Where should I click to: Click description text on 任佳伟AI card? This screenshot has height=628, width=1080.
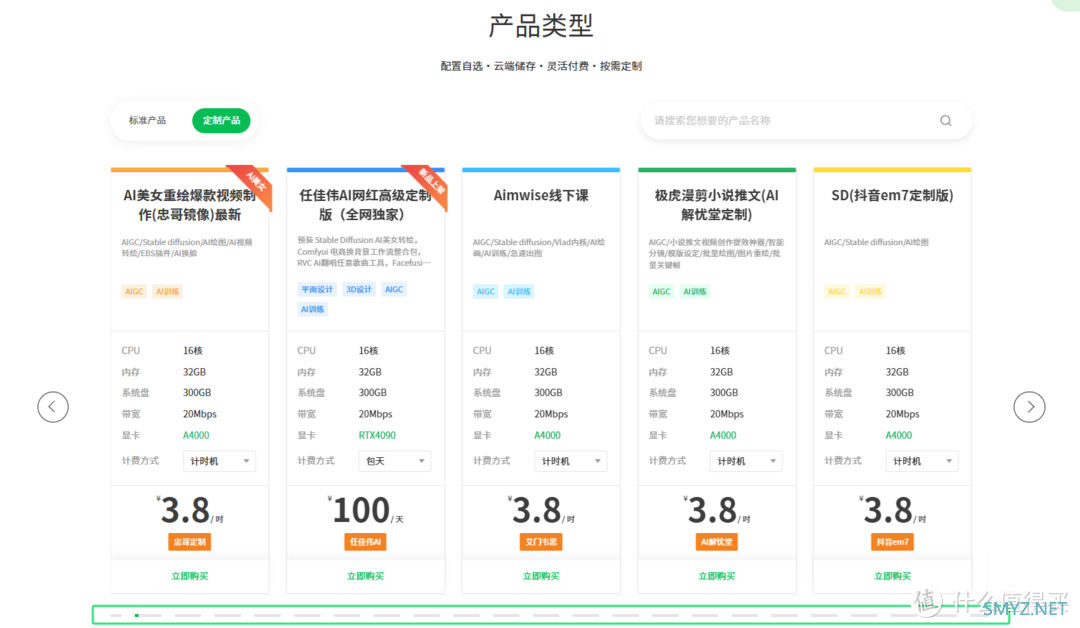click(365, 251)
